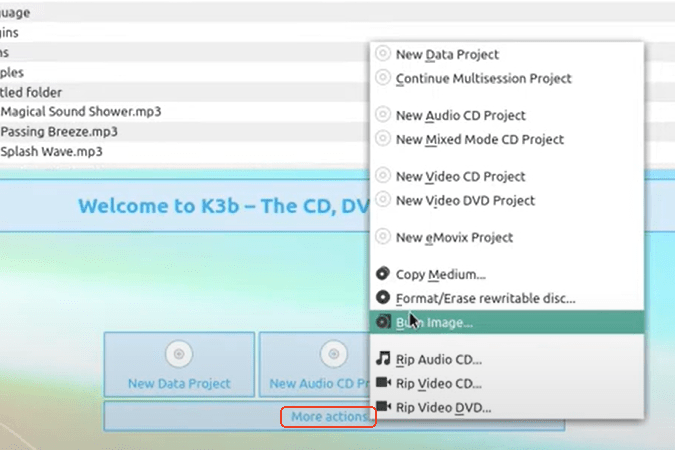
Task: Select New eMovix Project menu item
Action: pyautogui.click(x=454, y=237)
